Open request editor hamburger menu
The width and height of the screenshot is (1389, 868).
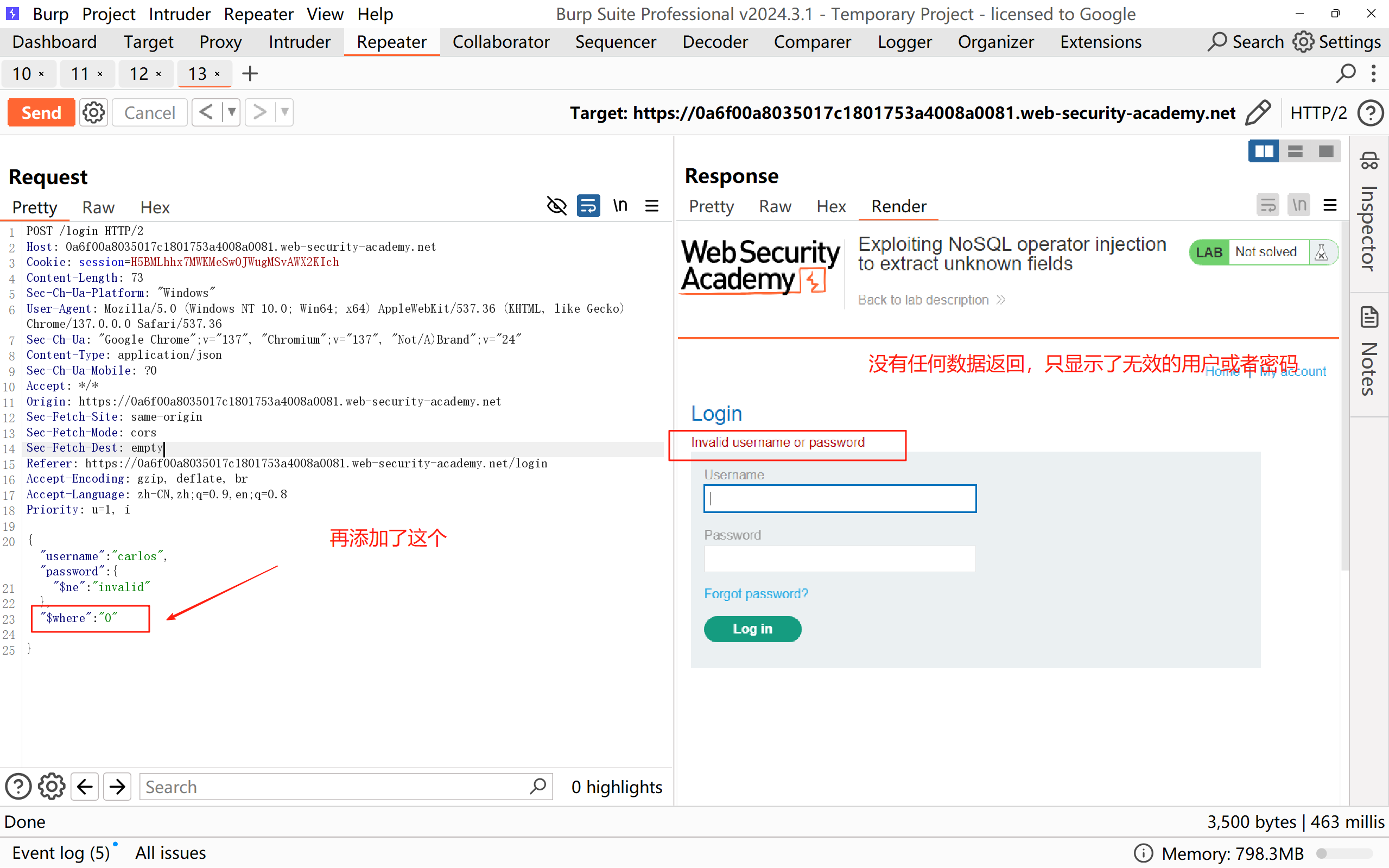651,206
